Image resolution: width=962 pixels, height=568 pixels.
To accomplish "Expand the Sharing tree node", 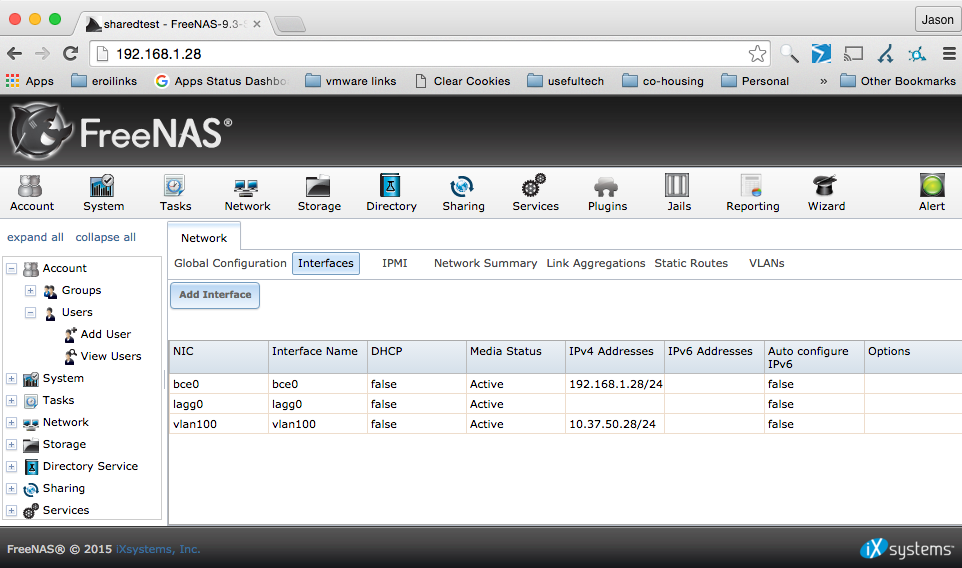I will tap(11, 489).
